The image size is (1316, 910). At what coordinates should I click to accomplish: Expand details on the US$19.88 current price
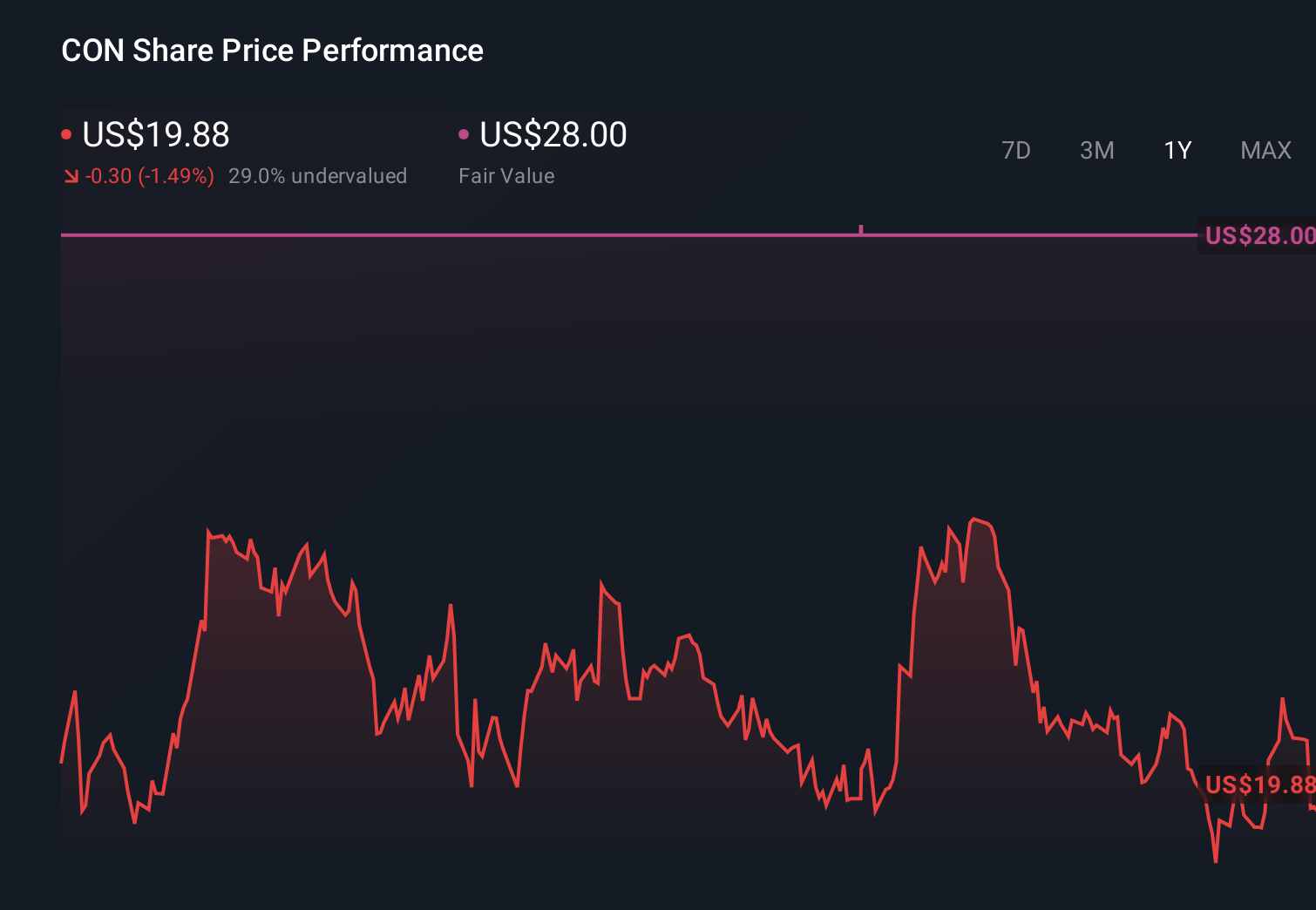click(x=155, y=134)
